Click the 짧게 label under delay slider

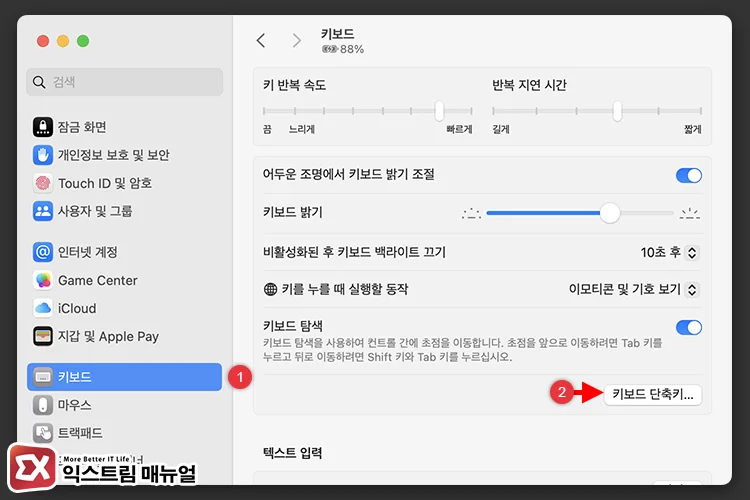click(693, 129)
